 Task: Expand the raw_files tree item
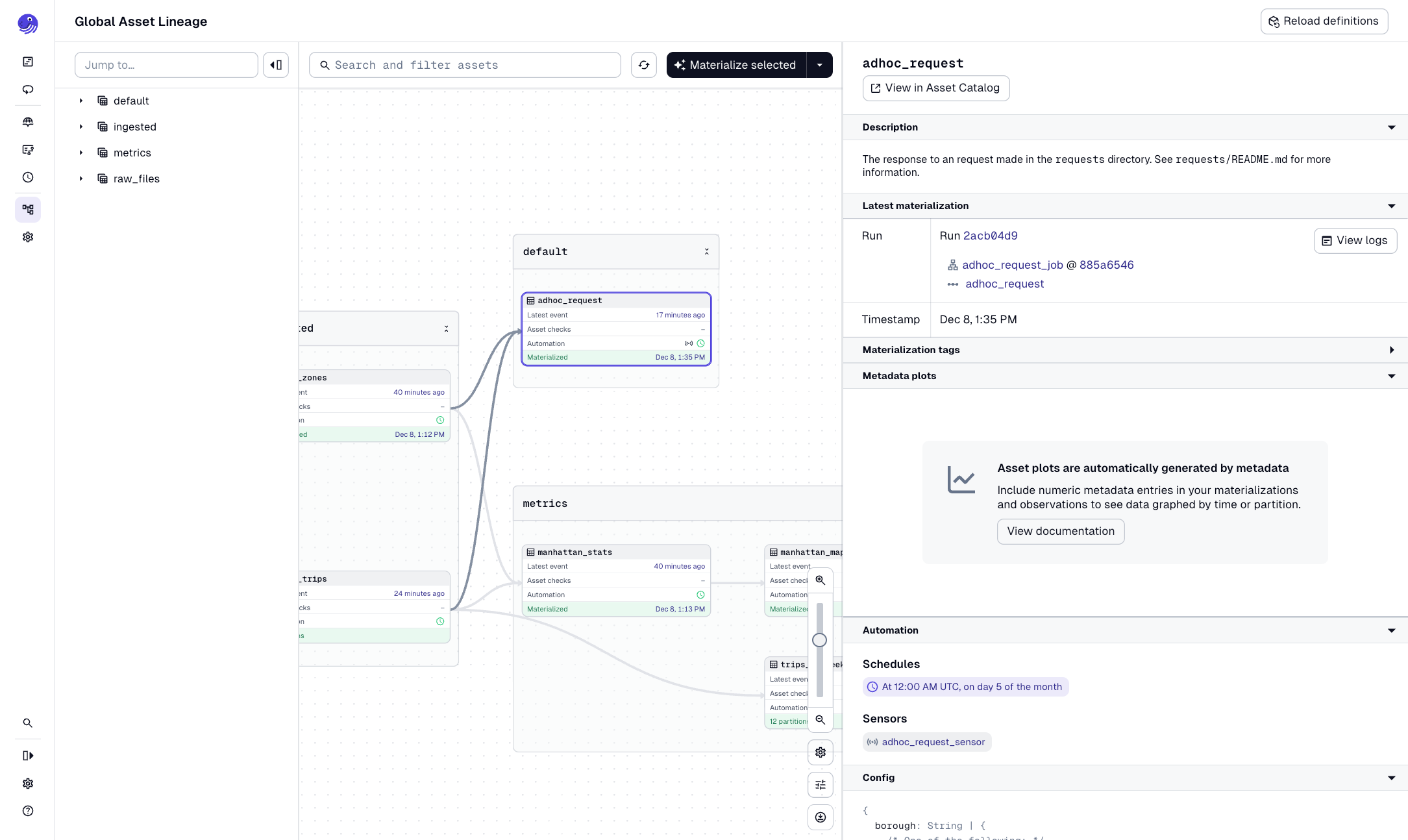tap(81, 179)
